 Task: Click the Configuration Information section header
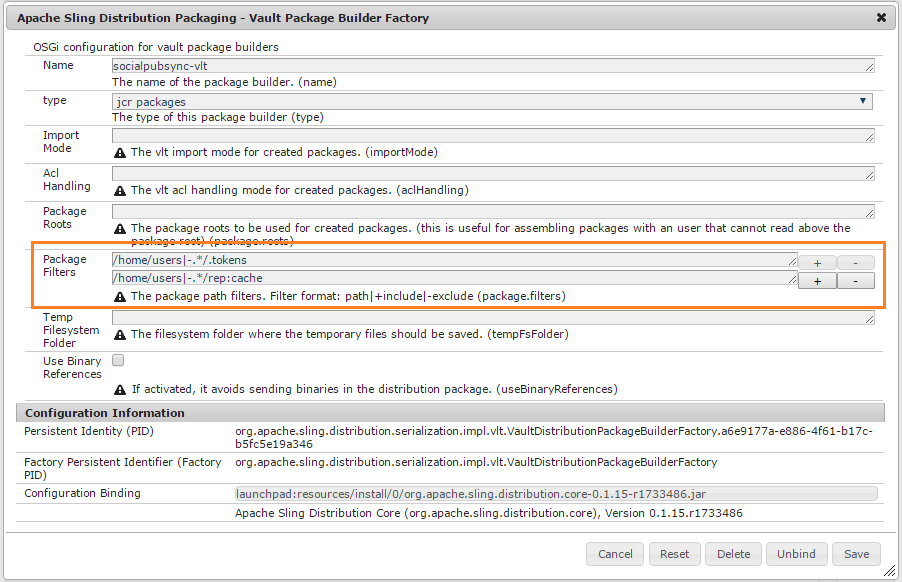tap(450, 413)
